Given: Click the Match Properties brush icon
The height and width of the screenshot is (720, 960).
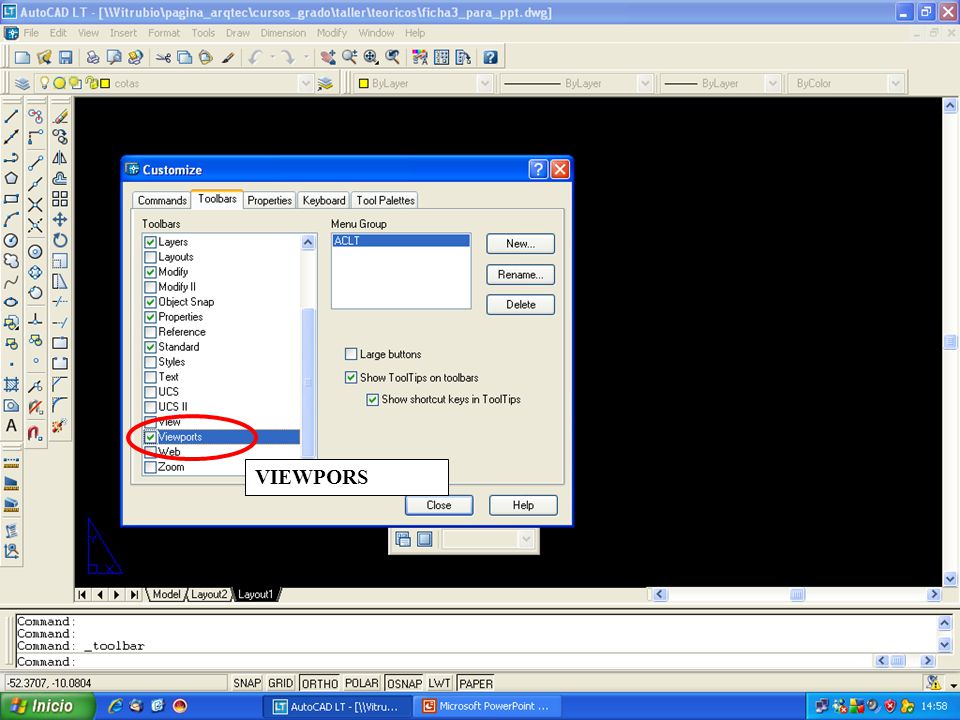Looking at the screenshot, I should pyautogui.click(x=228, y=58).
